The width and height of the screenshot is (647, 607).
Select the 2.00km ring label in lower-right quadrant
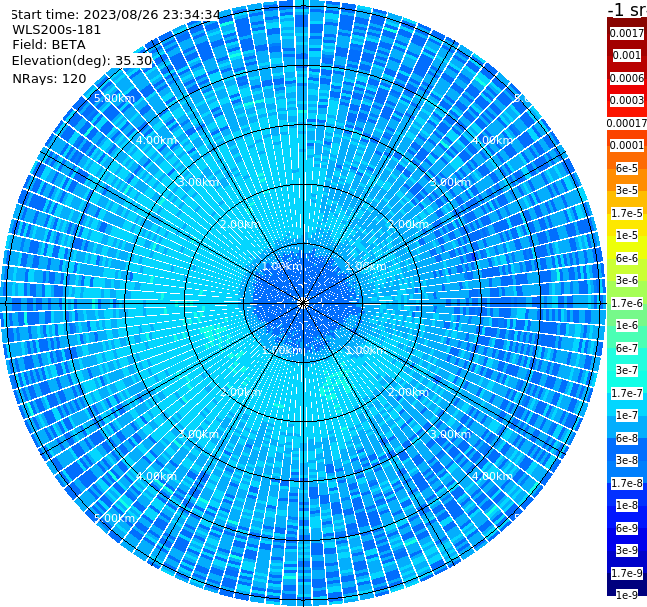408,392
